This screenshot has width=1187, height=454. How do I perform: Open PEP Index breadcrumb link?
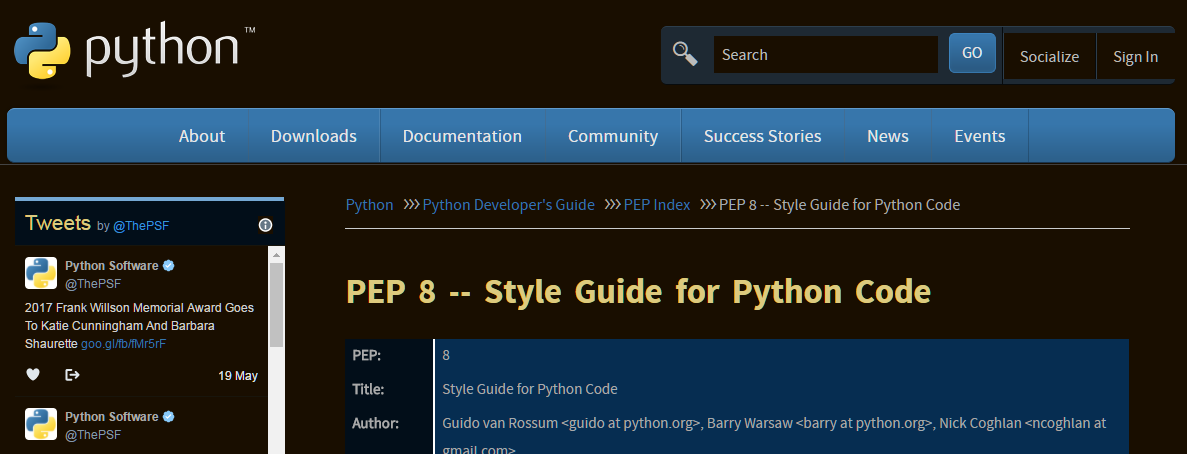click(657, 205)
